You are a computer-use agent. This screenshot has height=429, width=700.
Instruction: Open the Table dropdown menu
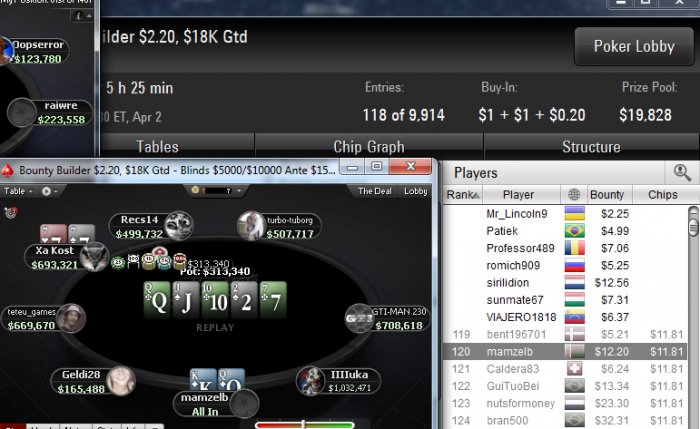[18, 191]
